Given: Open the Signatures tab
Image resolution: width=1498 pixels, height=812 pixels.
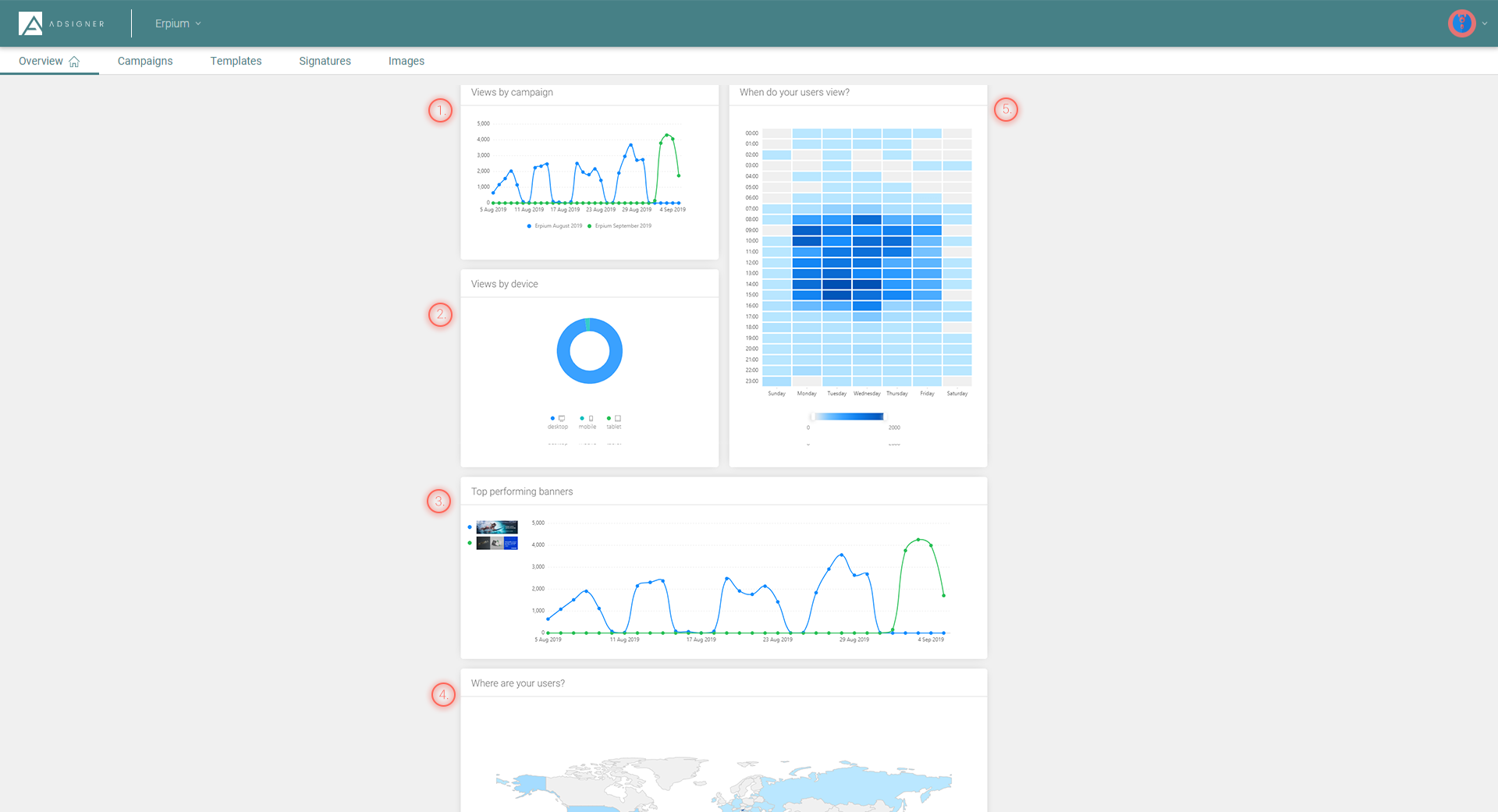Looking at the screenshot, I should click(x=325, y=61).
